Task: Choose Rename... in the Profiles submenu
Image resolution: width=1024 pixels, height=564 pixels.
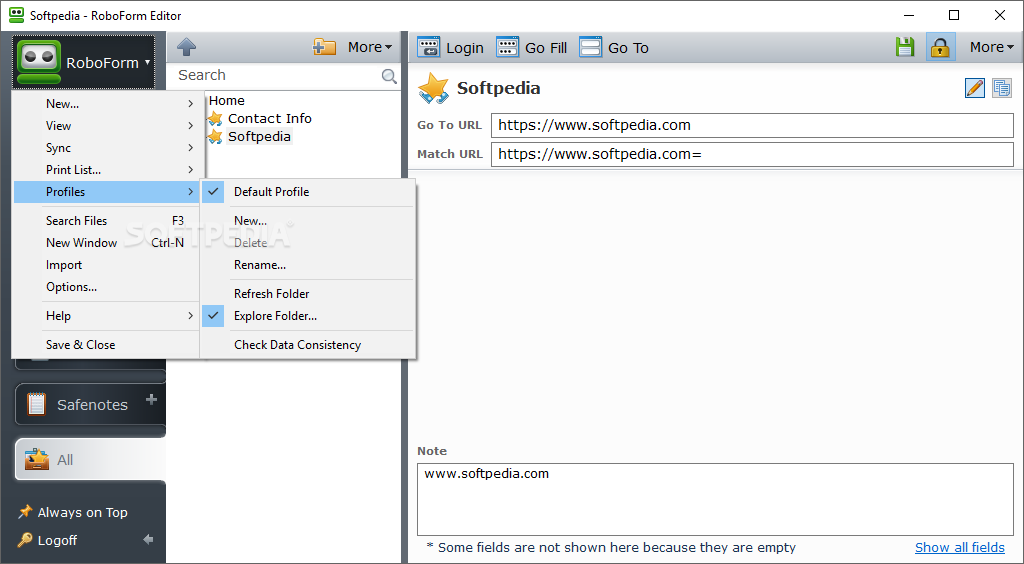Action: click(308, 265)
